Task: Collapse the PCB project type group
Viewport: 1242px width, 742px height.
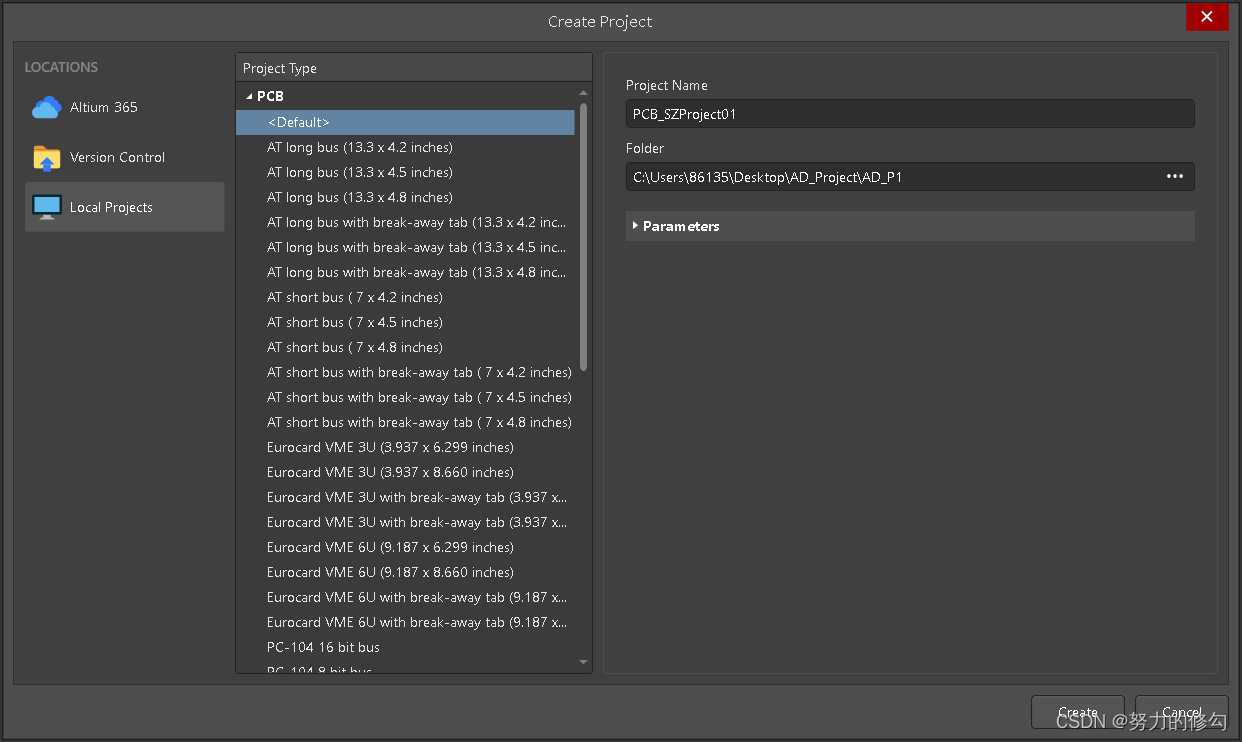Action: point(249,97)
